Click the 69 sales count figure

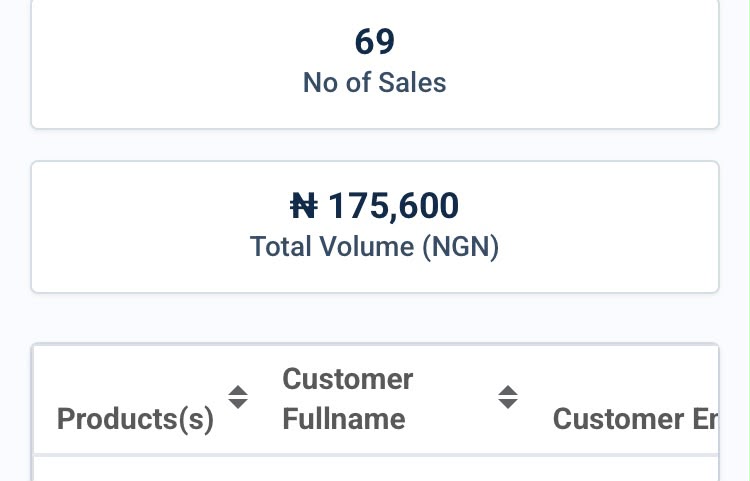click(x=375, y=42)
